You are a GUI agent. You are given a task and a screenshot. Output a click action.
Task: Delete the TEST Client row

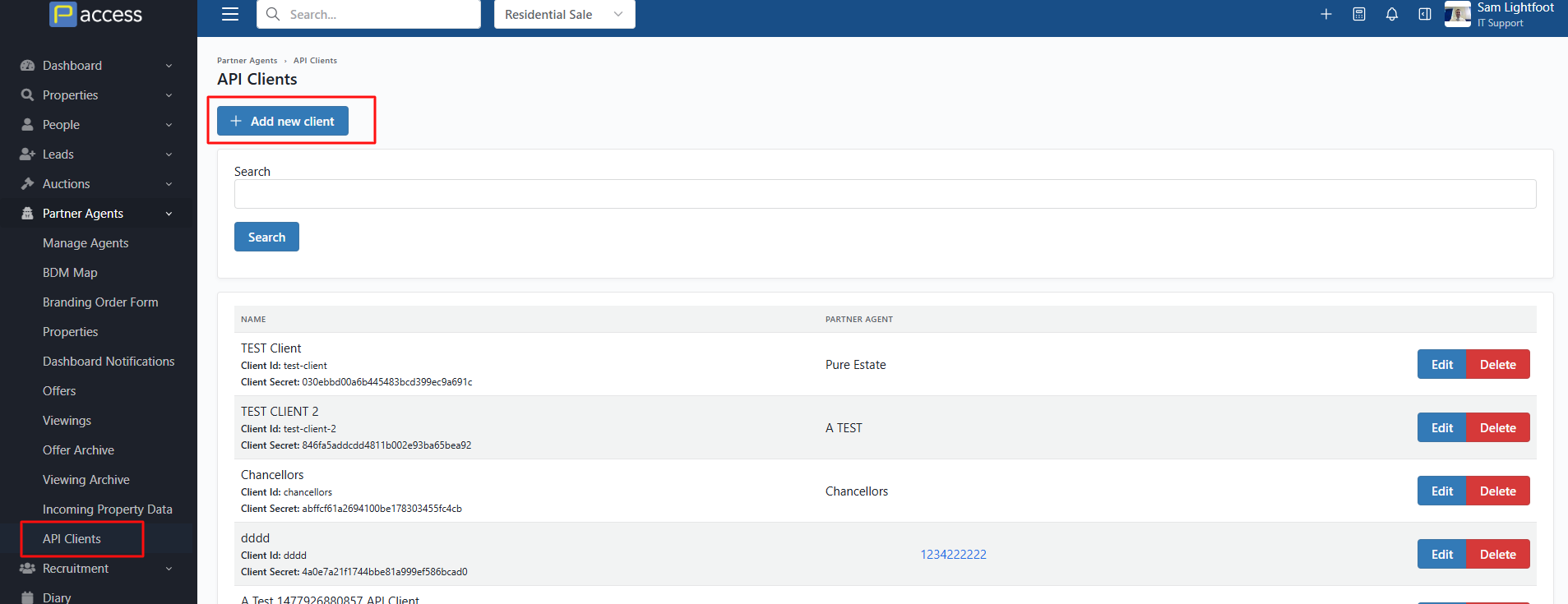(x=1498, y=364)
